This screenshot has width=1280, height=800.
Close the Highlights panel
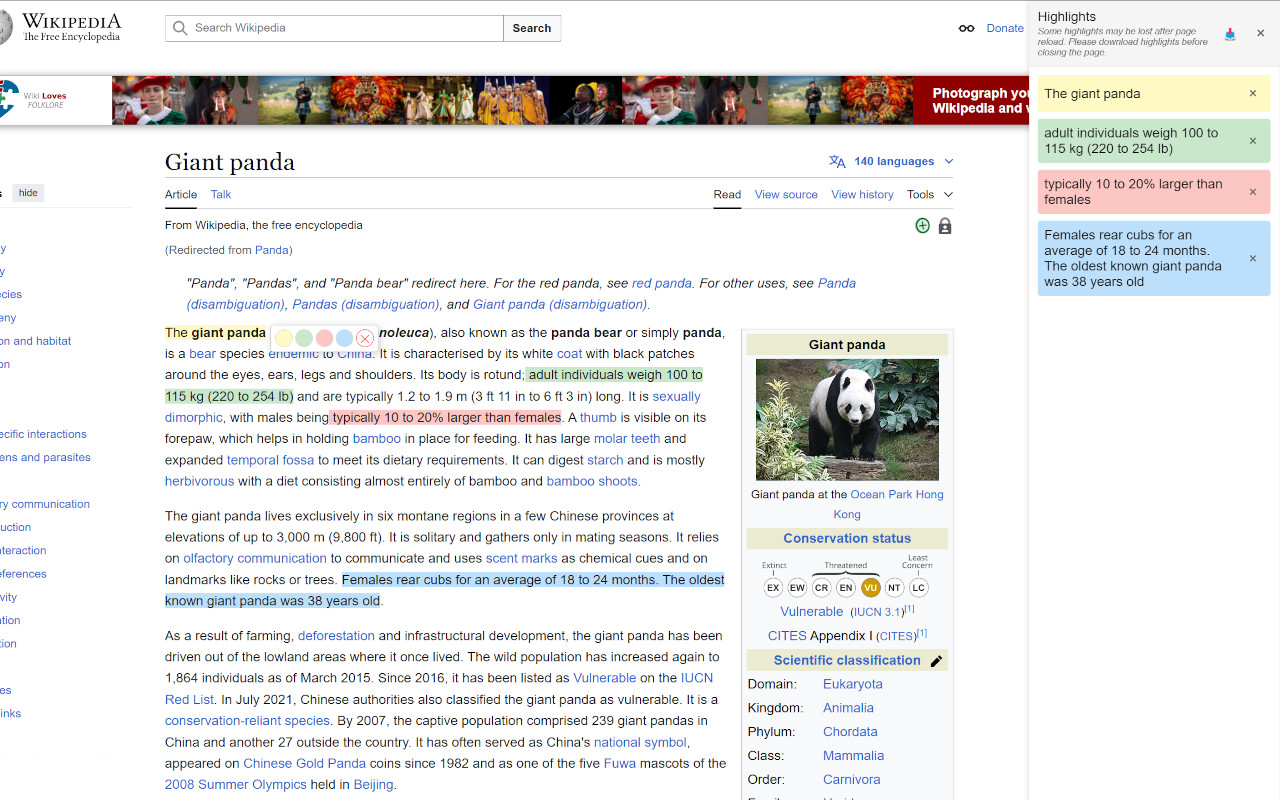coord(1260,33)
